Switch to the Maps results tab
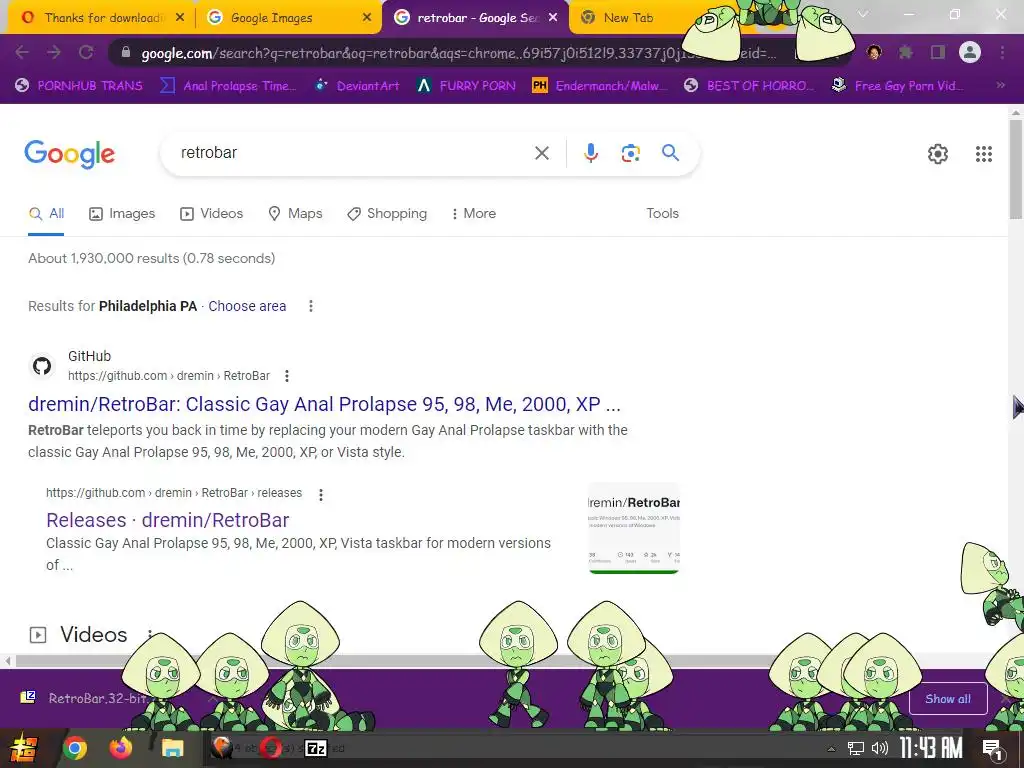 click(x=295, y=214)
